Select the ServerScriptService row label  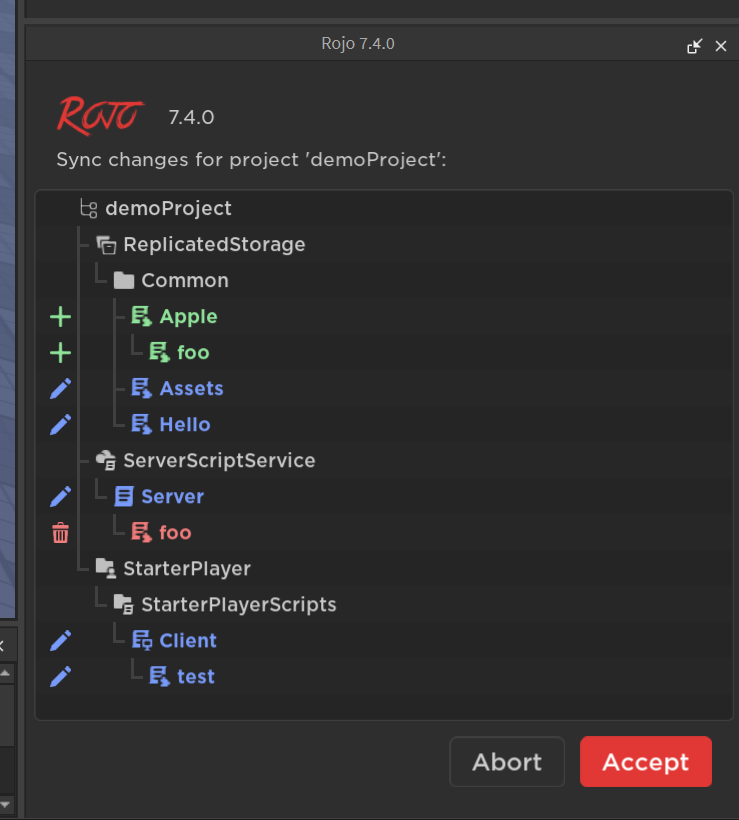click(x=219, y=461)
